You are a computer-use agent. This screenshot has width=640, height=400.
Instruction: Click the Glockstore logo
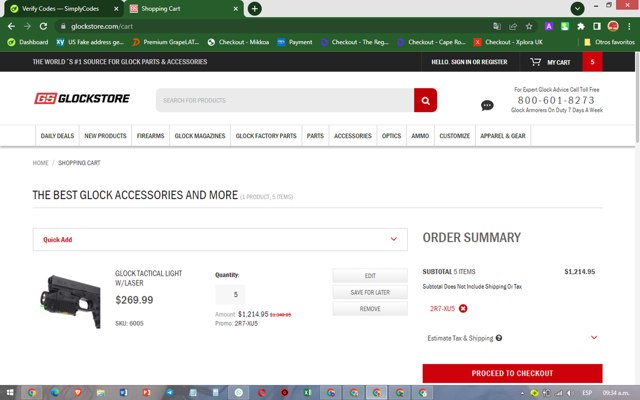pos(82,98)
